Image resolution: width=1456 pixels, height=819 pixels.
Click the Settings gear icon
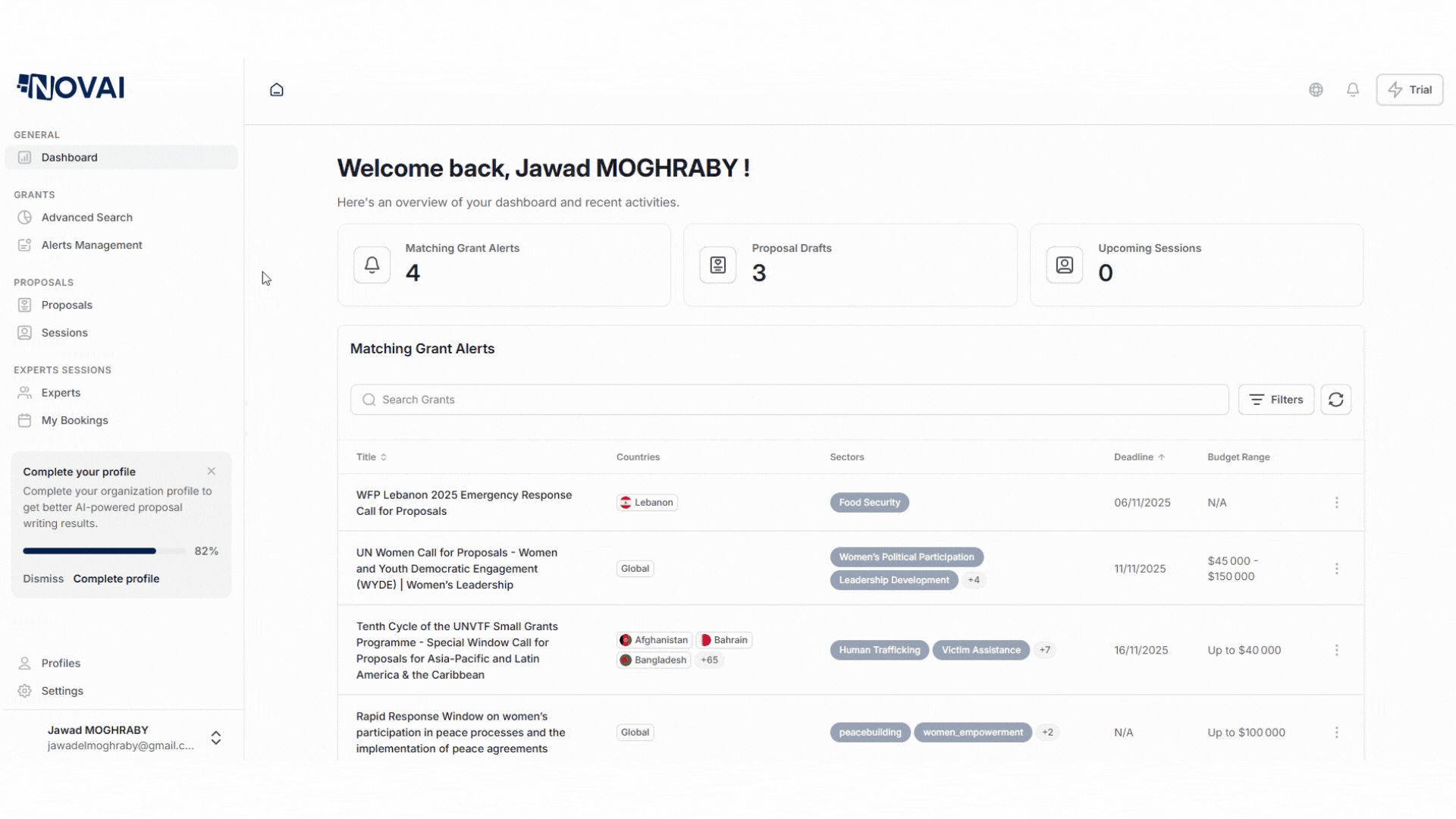pyautogui.click(x=25, y=691)
